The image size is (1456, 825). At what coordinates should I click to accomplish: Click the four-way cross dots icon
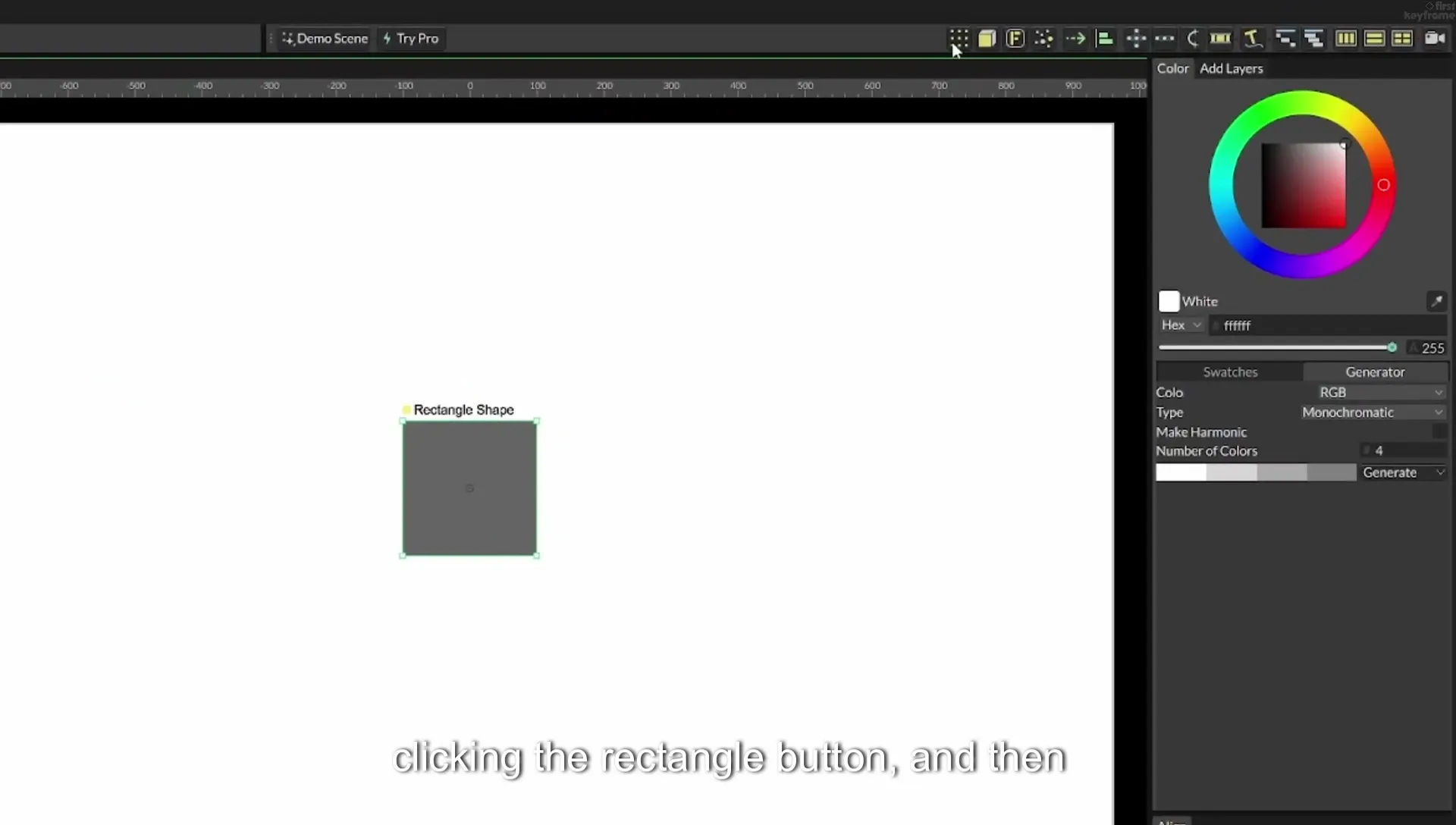[x=1136, y=38]
